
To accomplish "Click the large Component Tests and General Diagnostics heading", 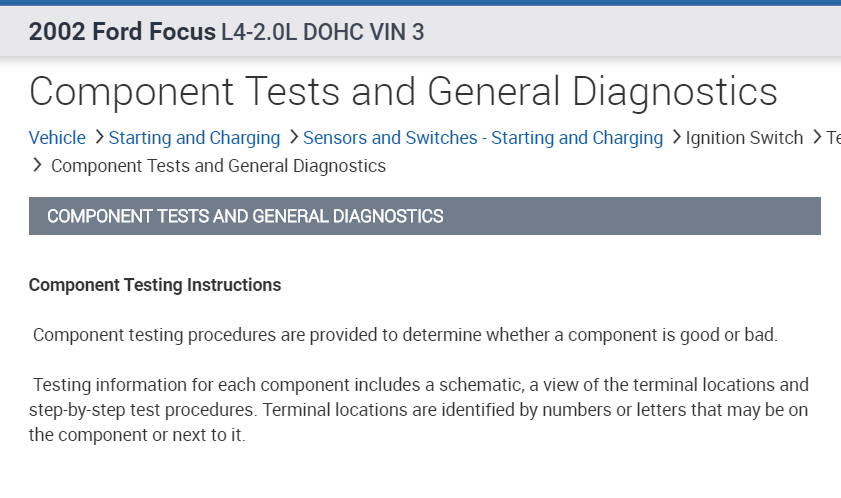I will [403, 91].
